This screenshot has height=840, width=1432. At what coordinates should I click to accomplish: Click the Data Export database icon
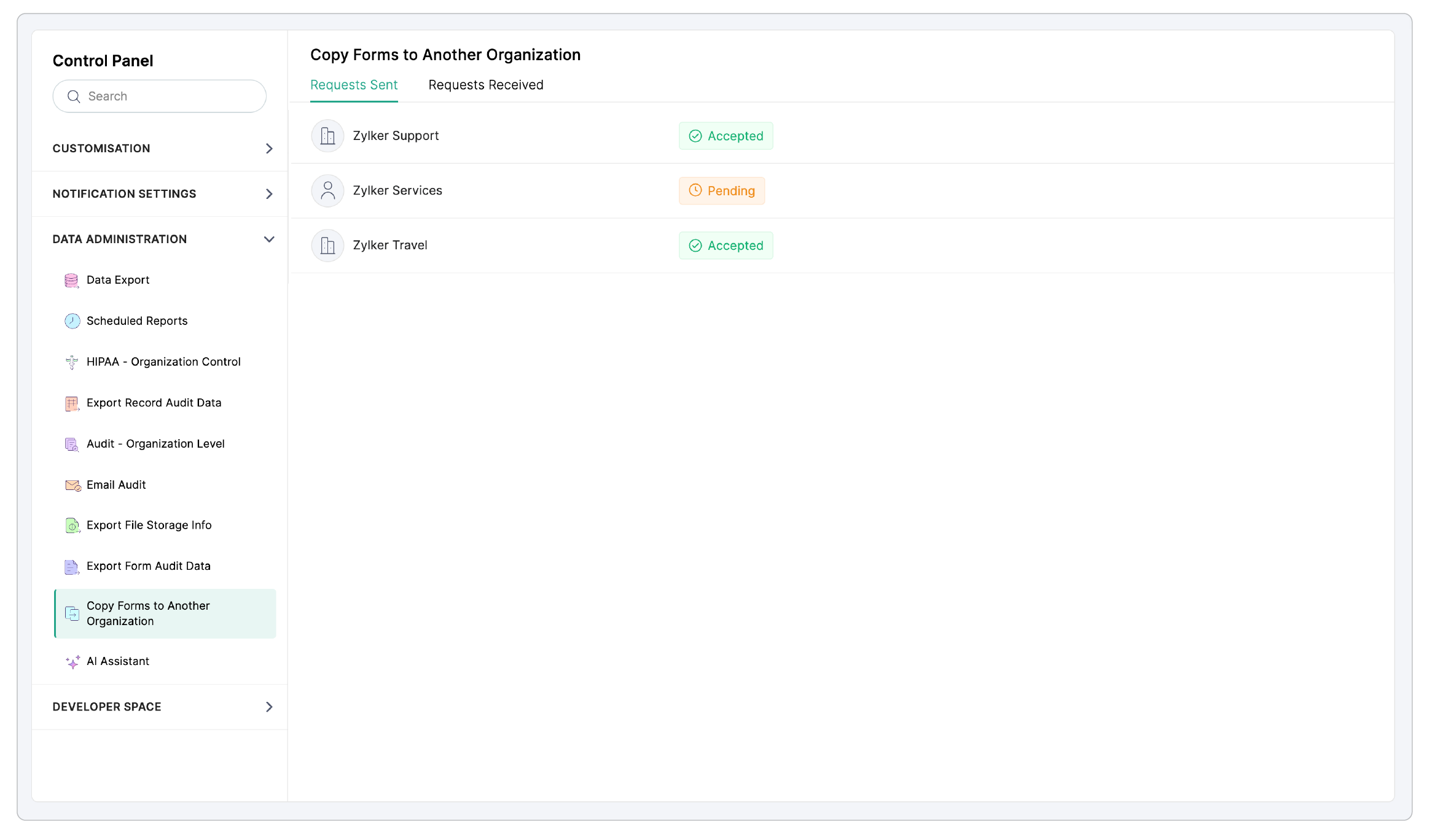tap(72, 281)
